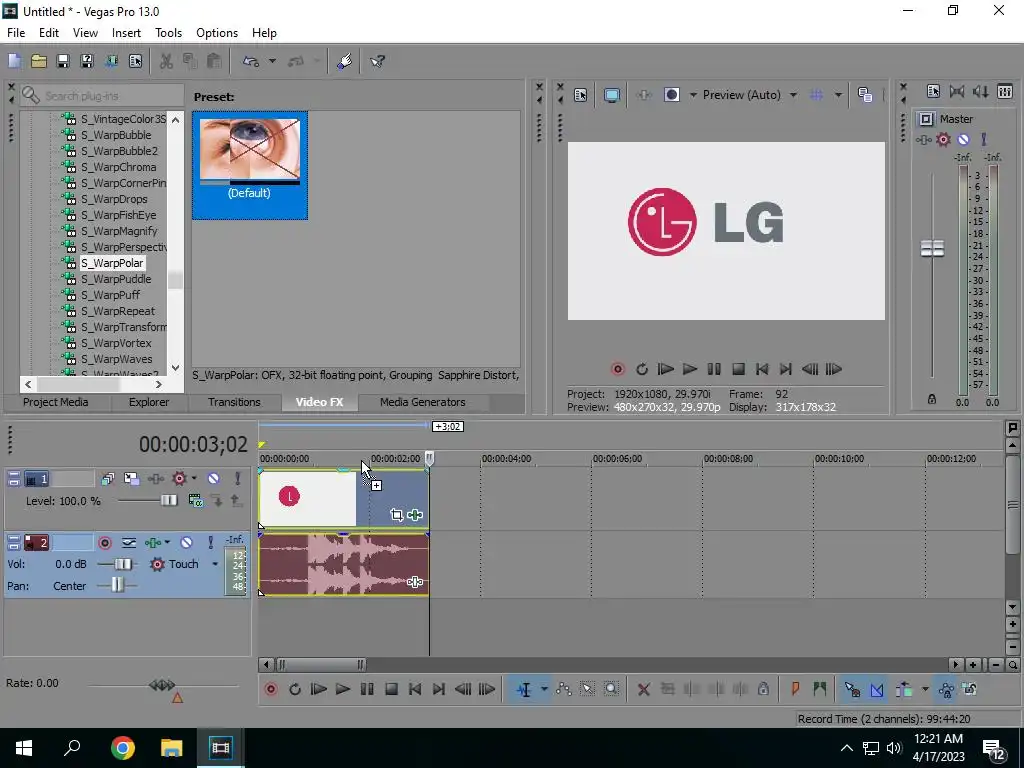
Task: Select the Selection edit tool
Action: pyautogui.click(x=587, y=689)
